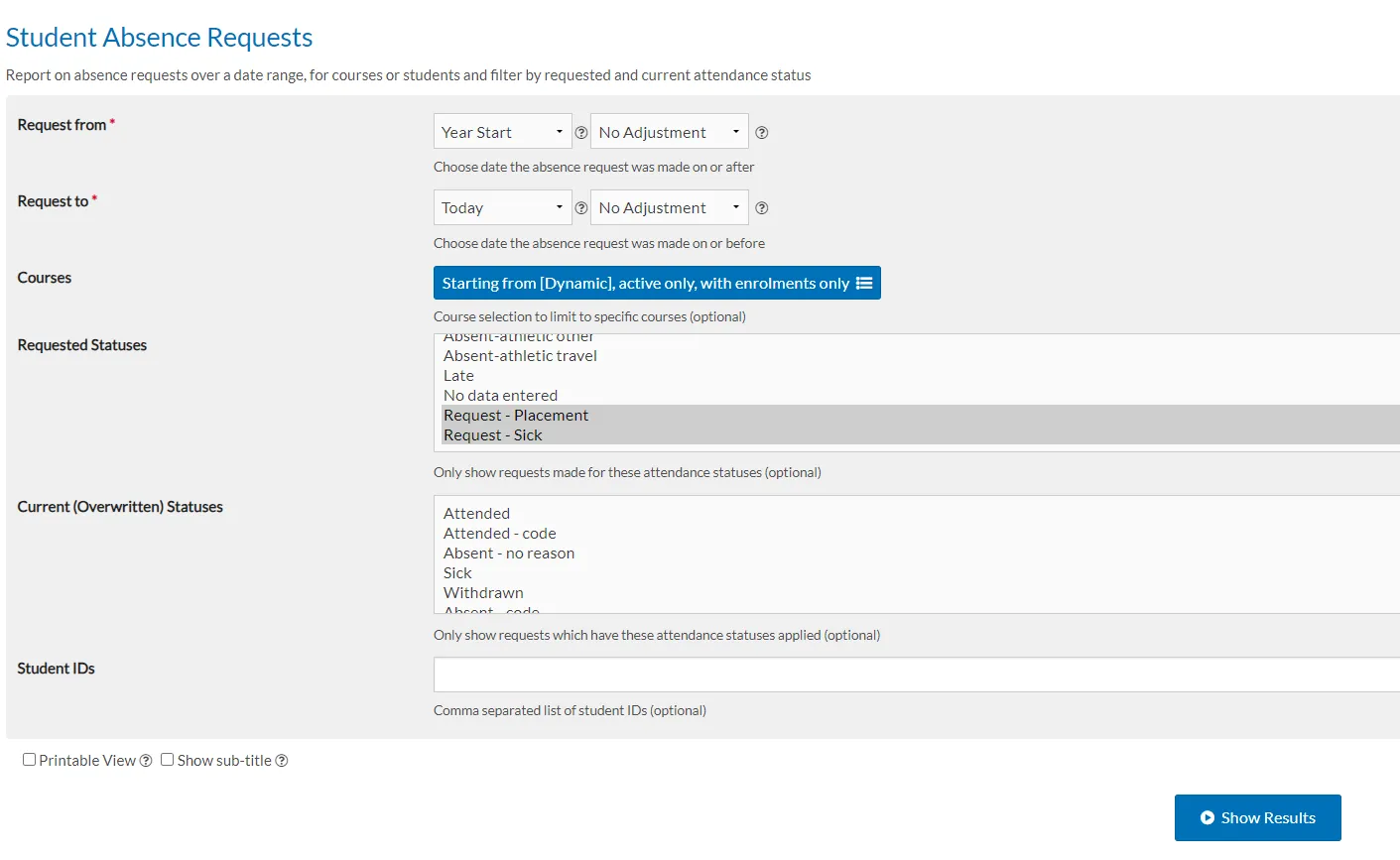
Task: Select 'Withdrawn' current status
Action: click(x=921, y=593)
